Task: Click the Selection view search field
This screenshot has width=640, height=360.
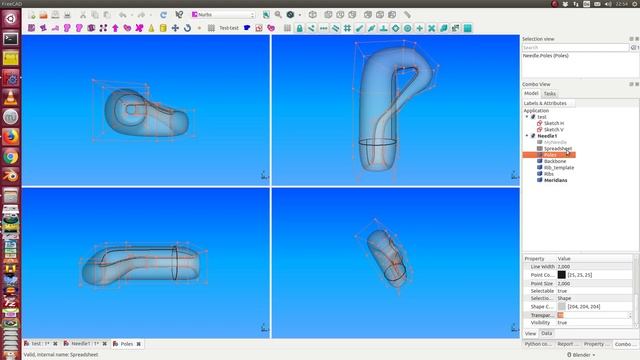Action: click(575, 48)
